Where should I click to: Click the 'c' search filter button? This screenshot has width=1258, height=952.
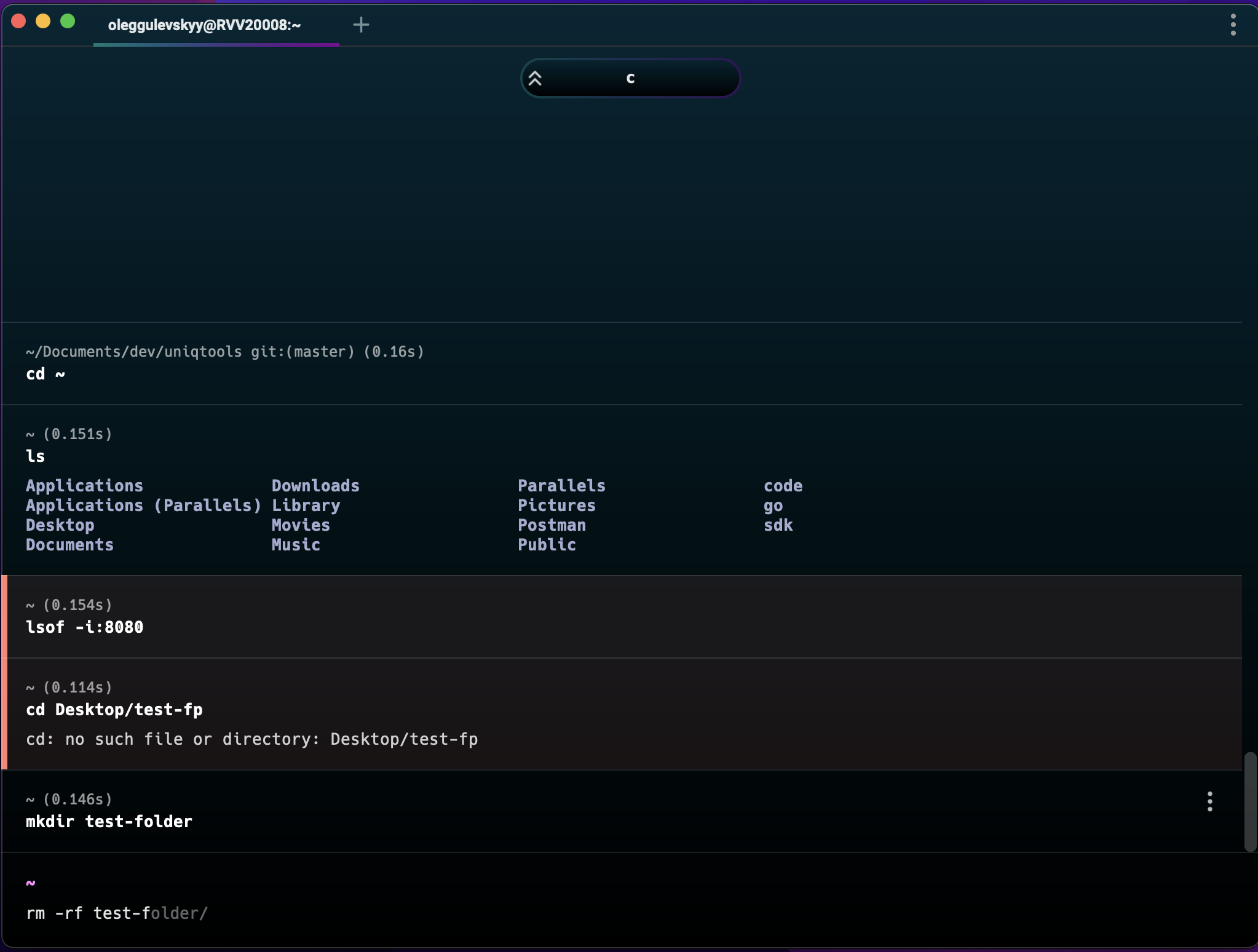point(629,77)
